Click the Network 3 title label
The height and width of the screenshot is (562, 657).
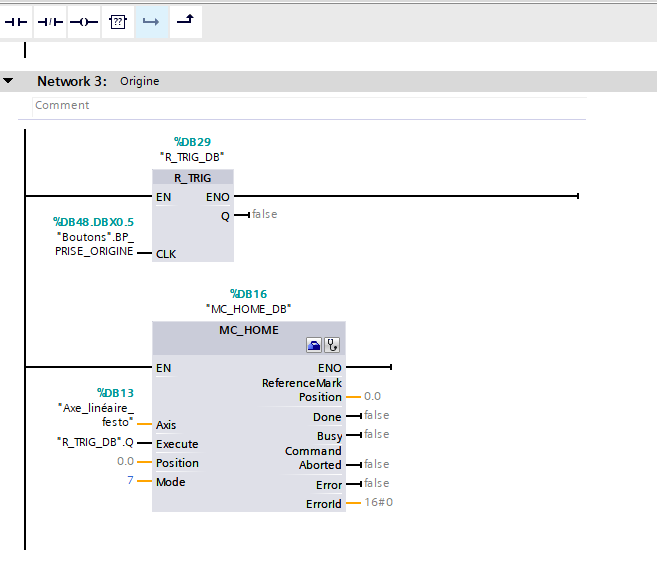pos(72,81)
